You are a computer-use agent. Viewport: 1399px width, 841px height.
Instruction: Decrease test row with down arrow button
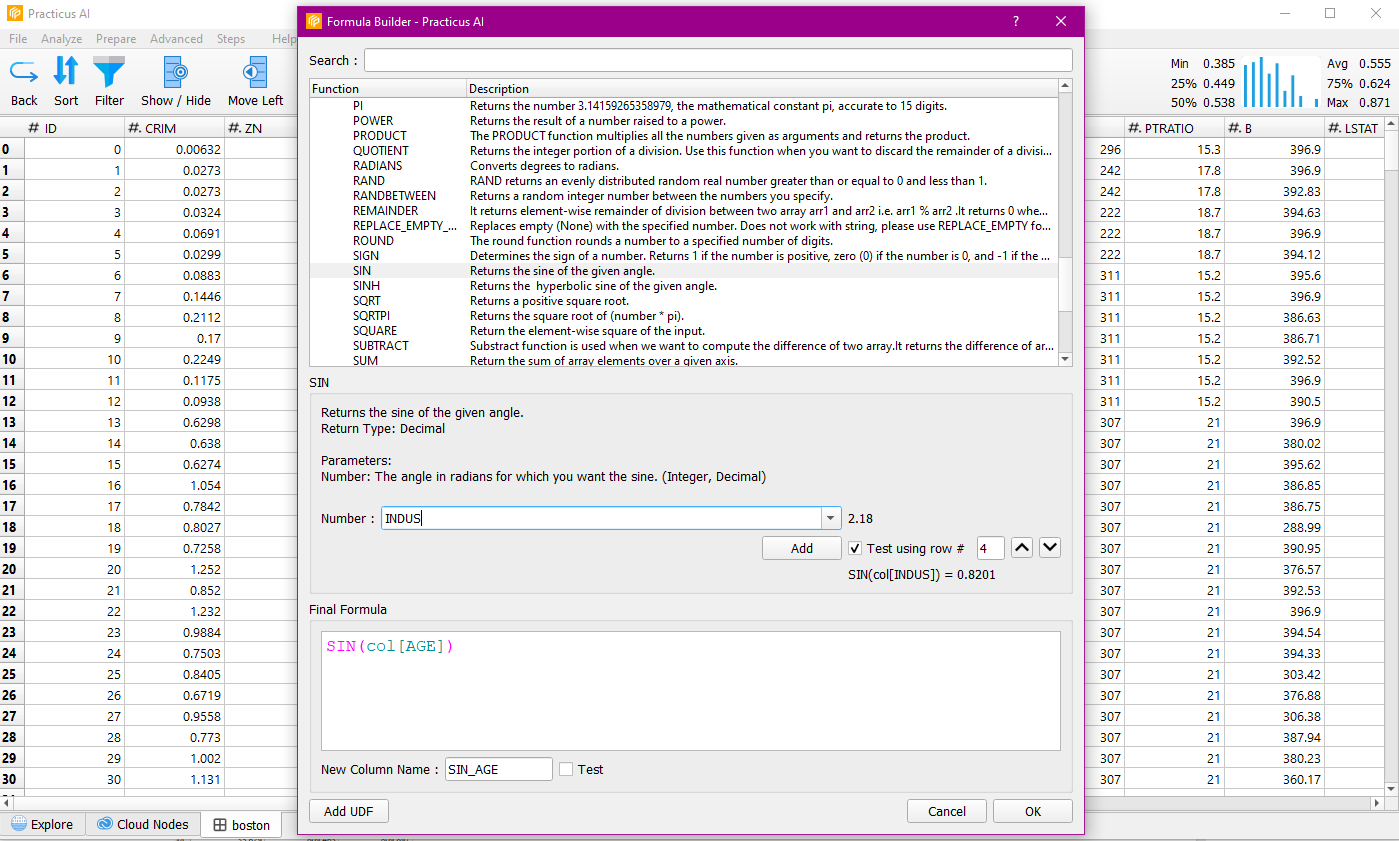(1049, 547)
